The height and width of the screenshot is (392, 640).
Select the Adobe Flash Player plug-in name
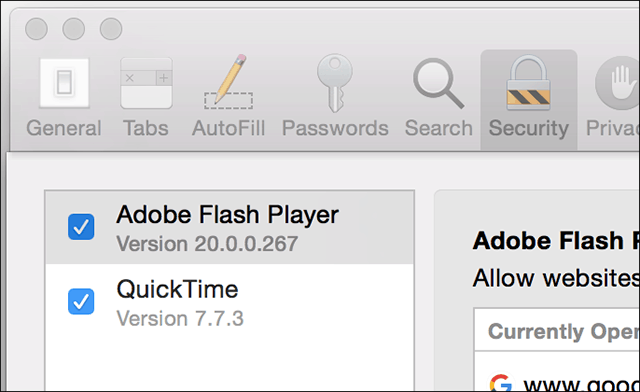click(227, 215)
